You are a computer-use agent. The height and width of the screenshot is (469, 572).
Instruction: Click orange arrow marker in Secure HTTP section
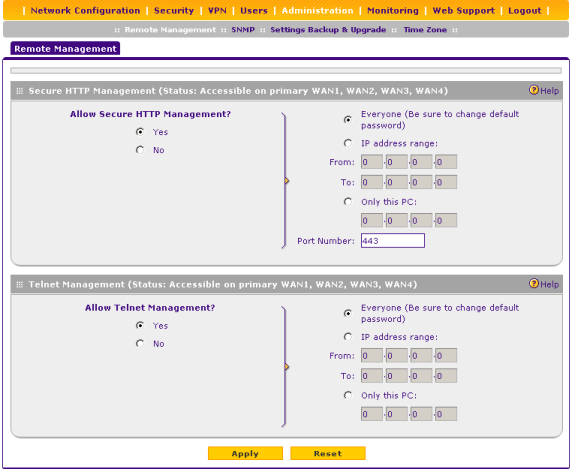tap(287, 181)
